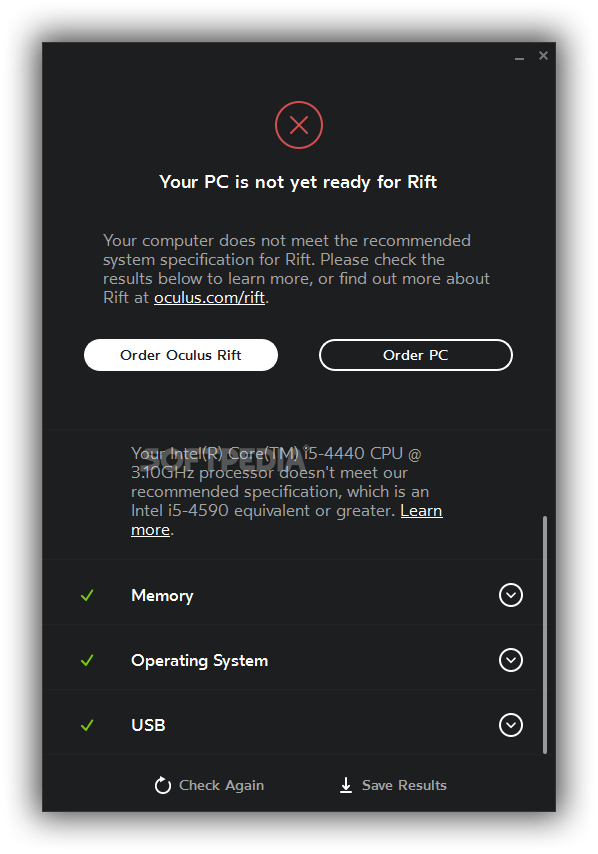Click the green checkmark next to Operating System
Screen dimensions: 598x854
click(x=88, y=660)
